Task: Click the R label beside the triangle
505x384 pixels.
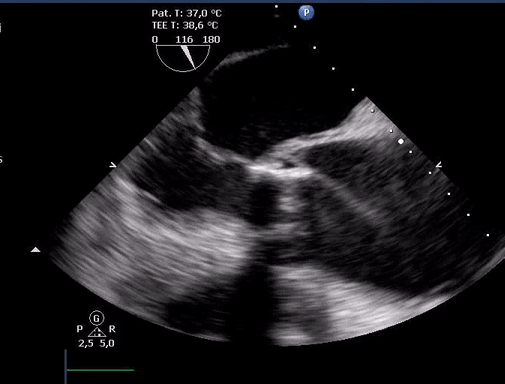Action: click(112, 329)
